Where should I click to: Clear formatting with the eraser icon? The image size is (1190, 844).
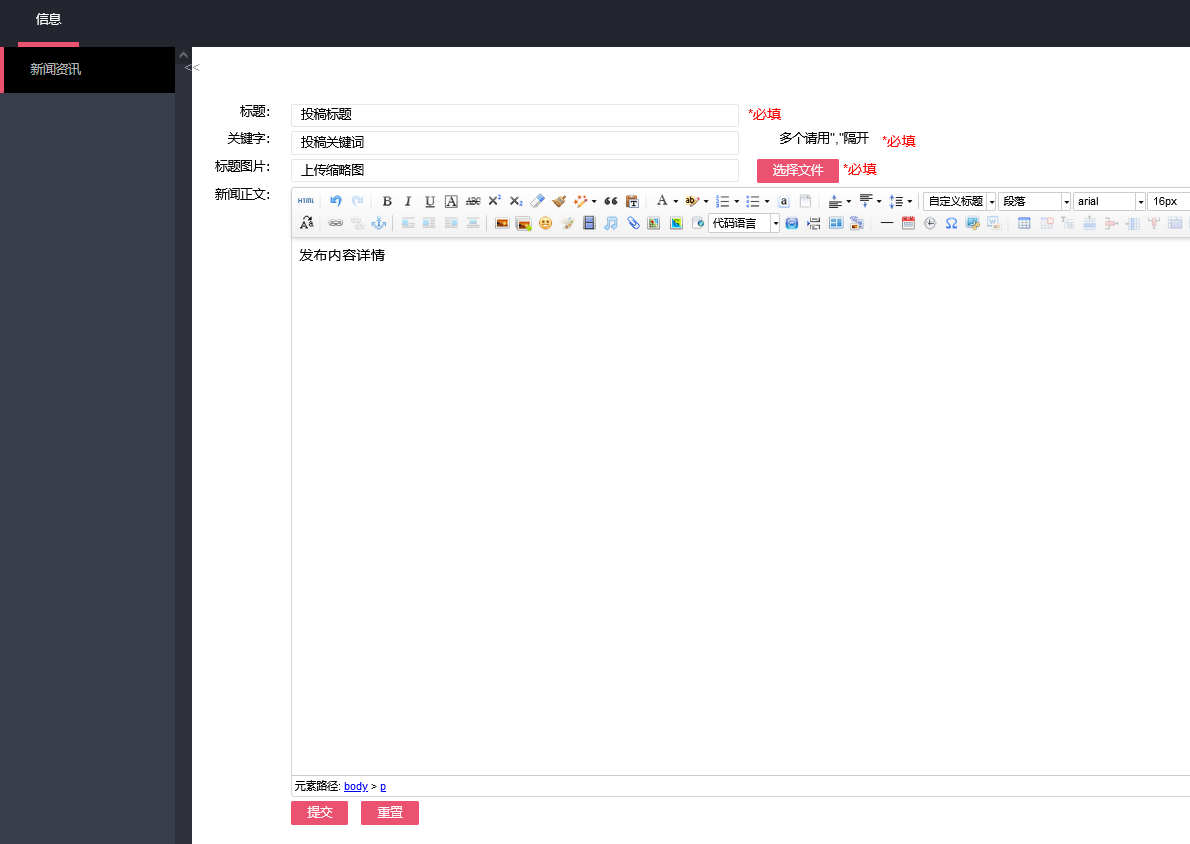coord(537,201)
